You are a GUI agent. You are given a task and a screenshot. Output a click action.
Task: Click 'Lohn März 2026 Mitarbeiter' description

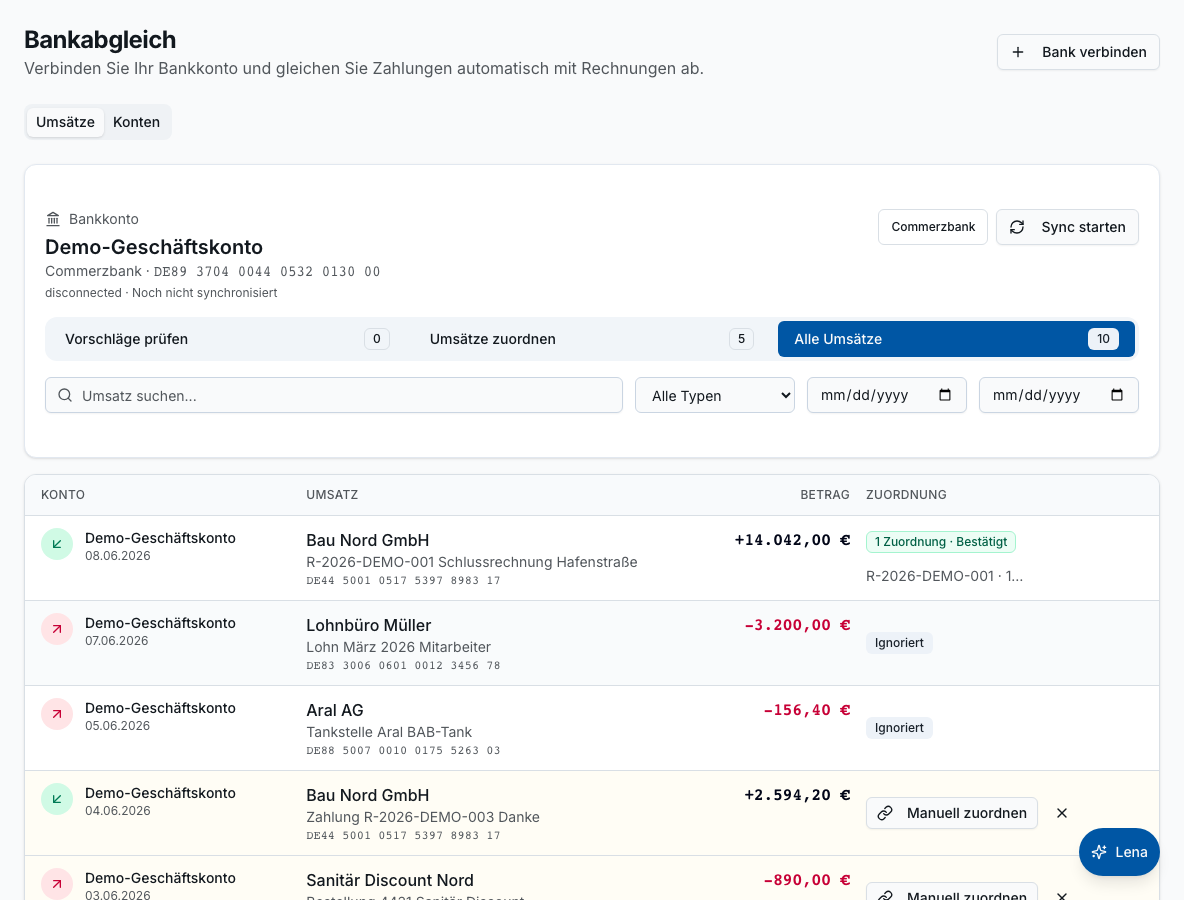point(399,647)
